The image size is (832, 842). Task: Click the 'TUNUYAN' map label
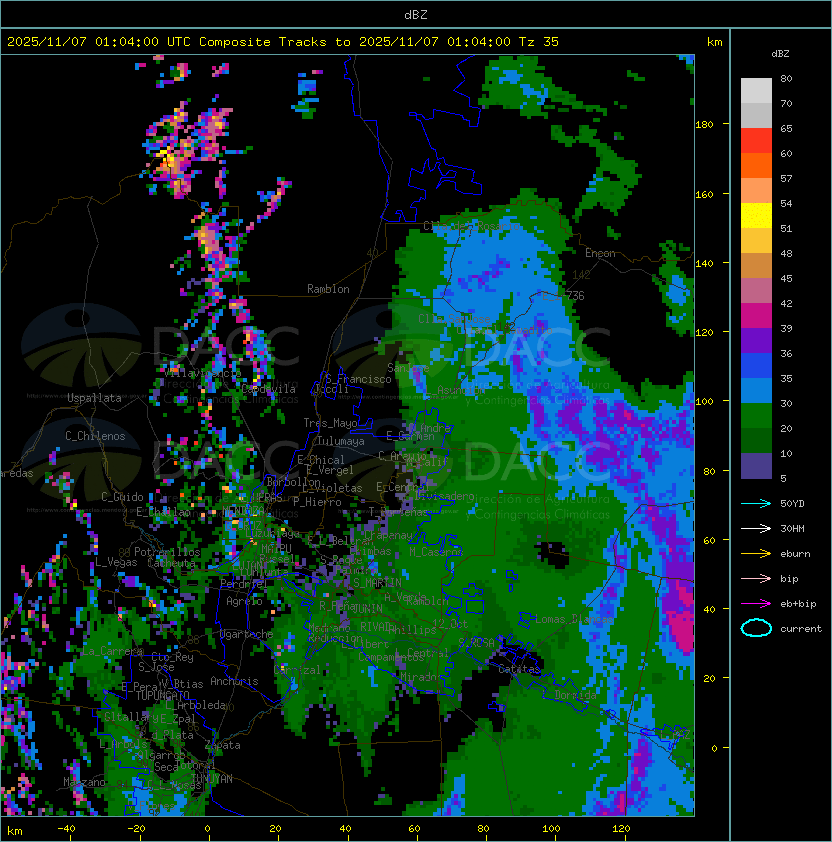pyautogui.click(x=212, y=778)
